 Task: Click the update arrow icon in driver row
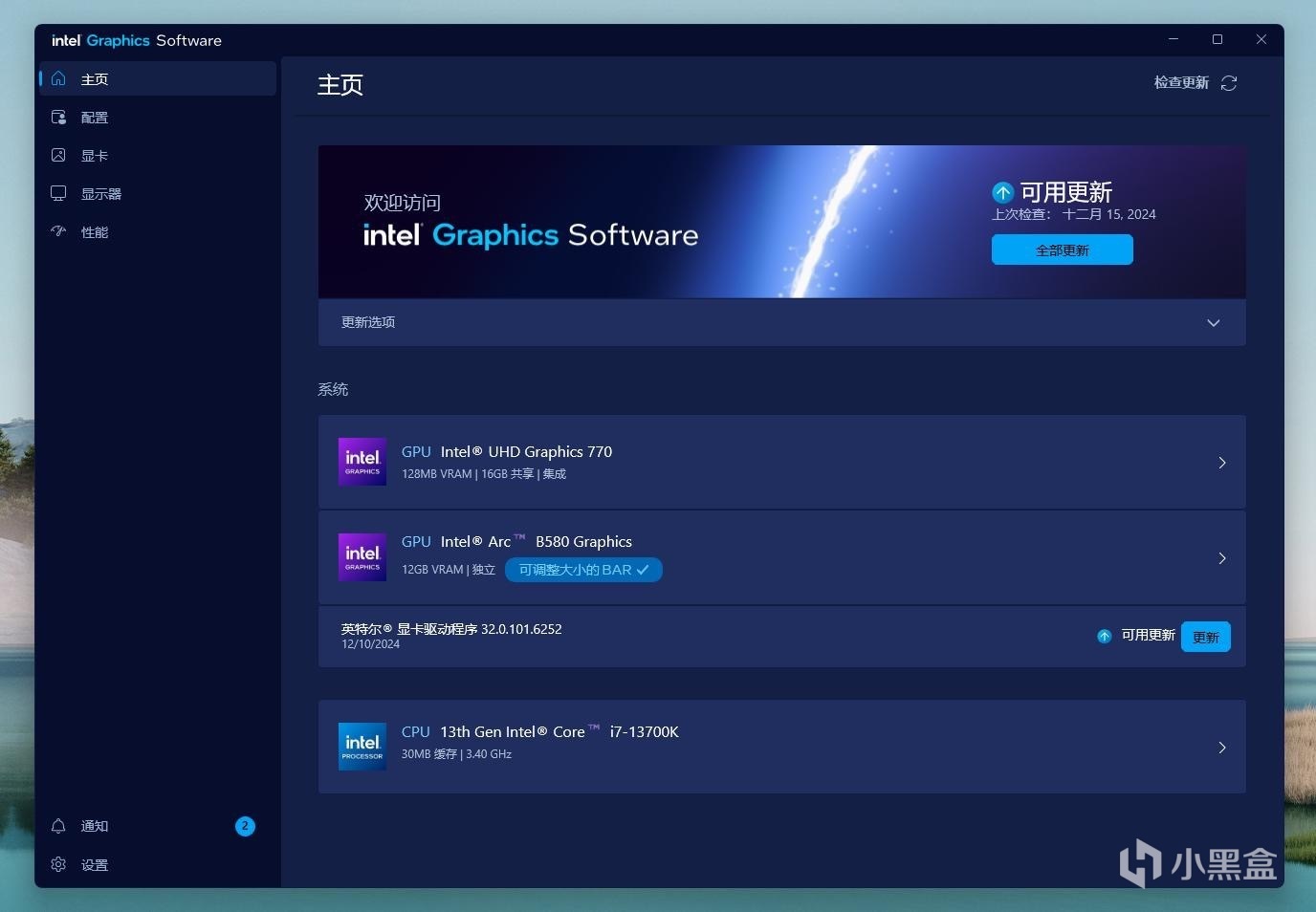1104,636
